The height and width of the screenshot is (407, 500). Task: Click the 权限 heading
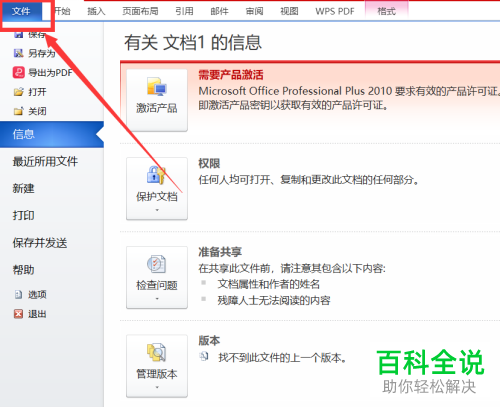click(x=209, y=163)
